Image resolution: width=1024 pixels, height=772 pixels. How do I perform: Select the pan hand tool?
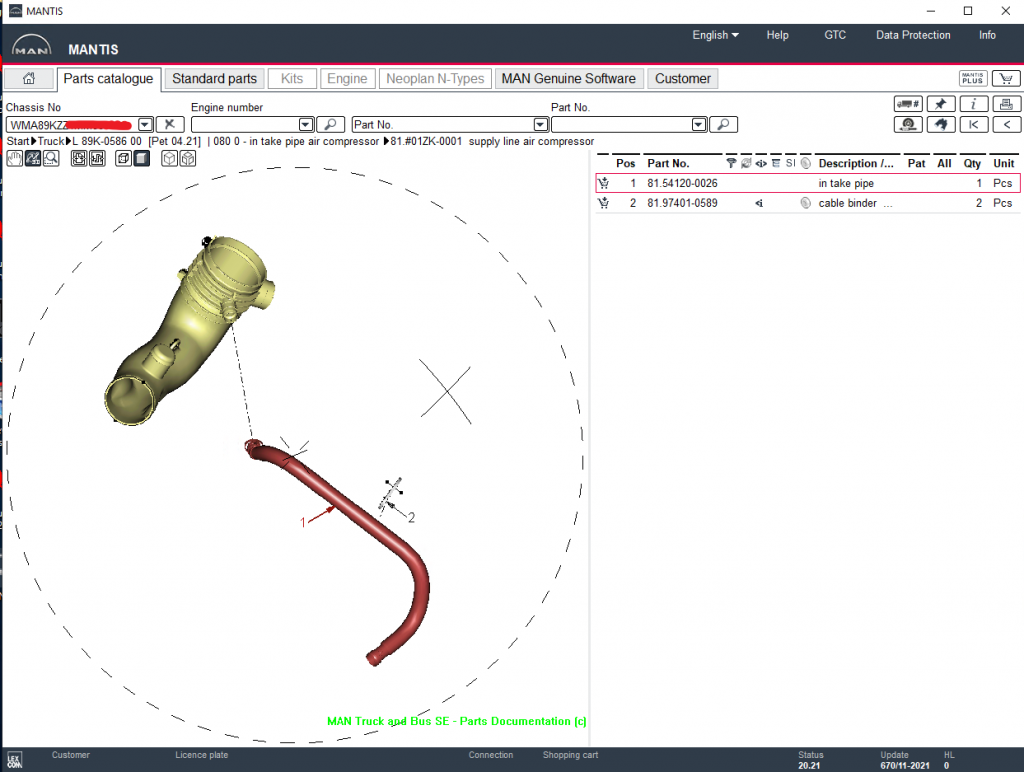(15, 159)
